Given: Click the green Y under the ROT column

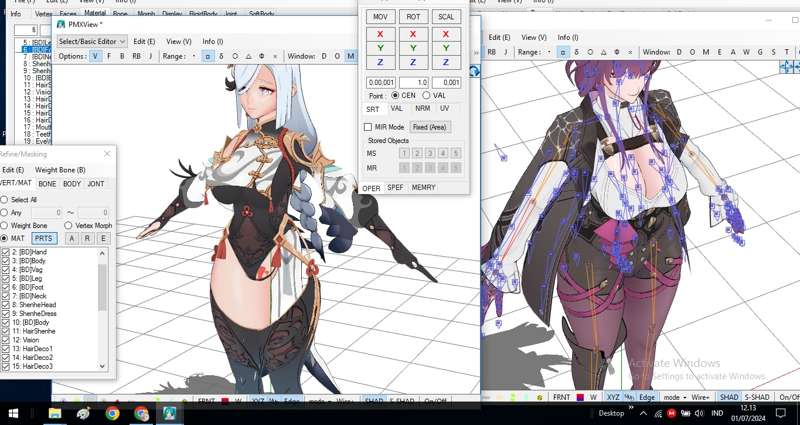Looking at the screenshot, I should point(413,48).
